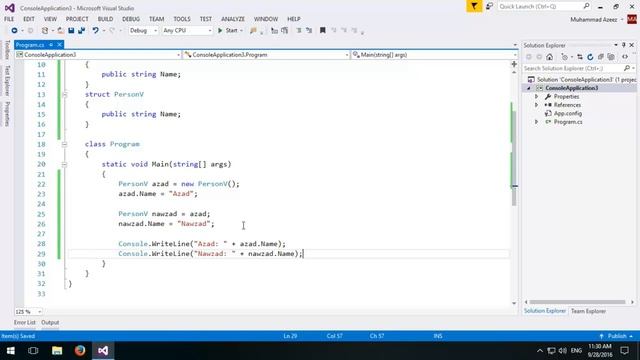Viewport: 640px width, 360px height.
Task: Collapse the Main method outline
Action: 64,164
